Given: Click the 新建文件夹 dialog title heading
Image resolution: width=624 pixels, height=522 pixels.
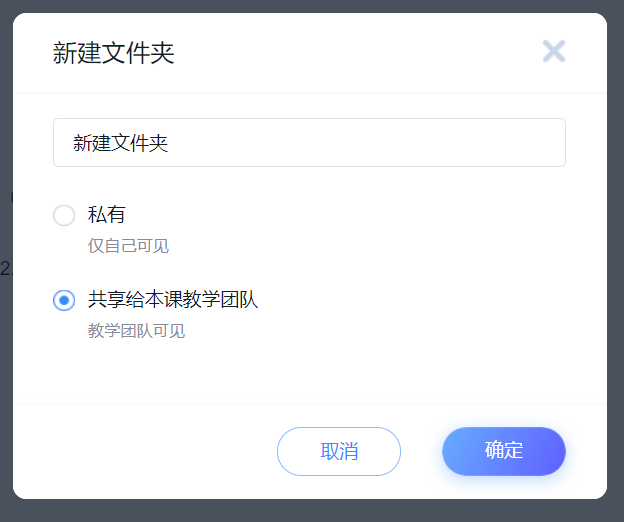Looking at the screenshot, I should click(x=114, y=53).
